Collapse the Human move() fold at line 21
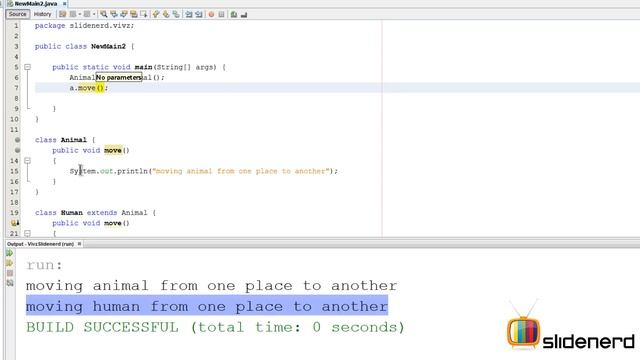The height and width of the screenshot is (360, 640). pyautogui.click(x=27, y=233)
